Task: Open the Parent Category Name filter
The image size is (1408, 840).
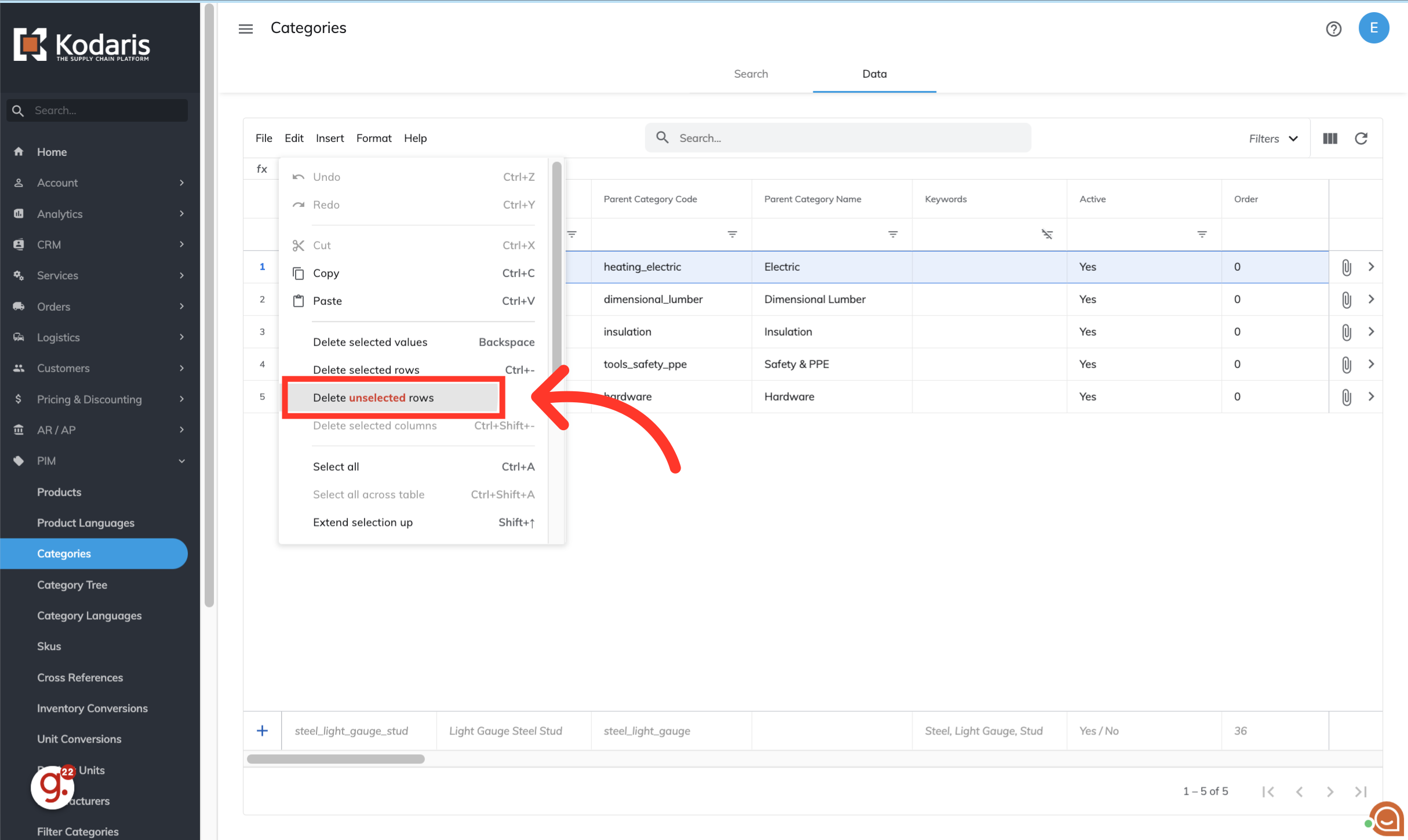Action: (x=893, y=234)
